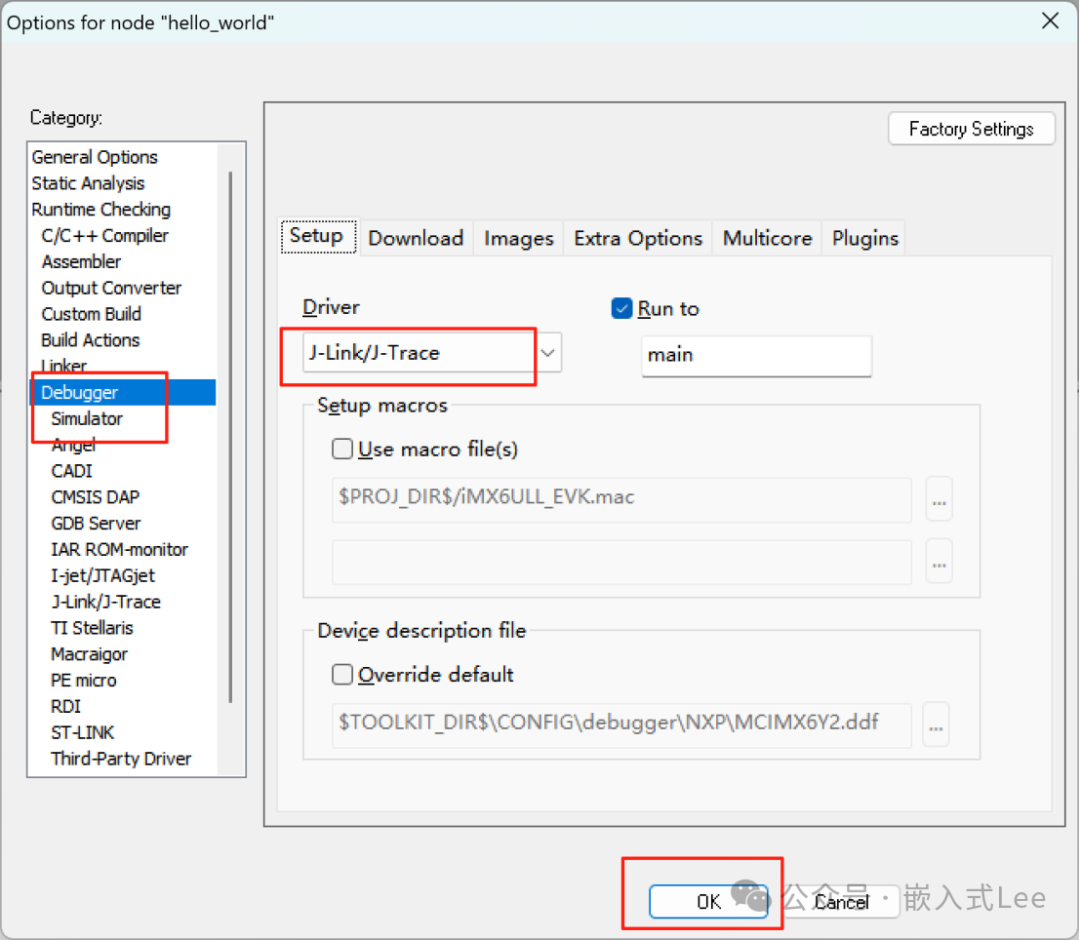
Task: Open the CMSIS DAP category
Action: click(95, 497)
